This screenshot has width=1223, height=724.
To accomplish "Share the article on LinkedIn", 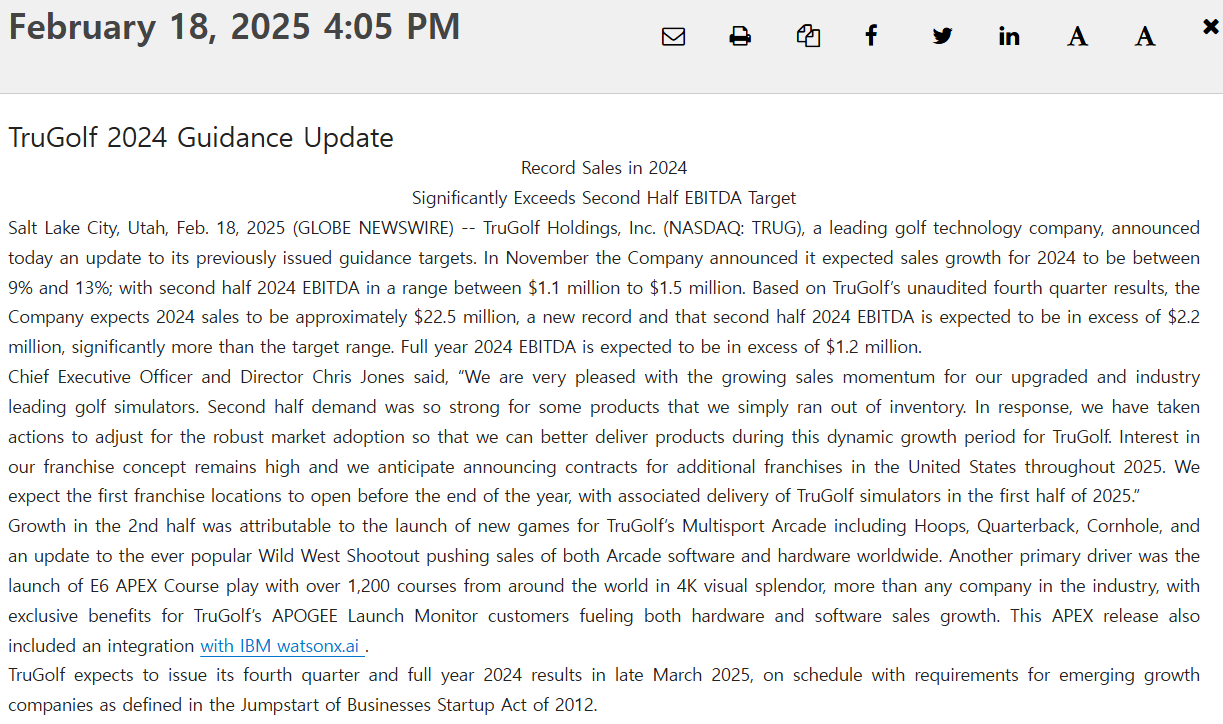I will (x=1009, y=36).
